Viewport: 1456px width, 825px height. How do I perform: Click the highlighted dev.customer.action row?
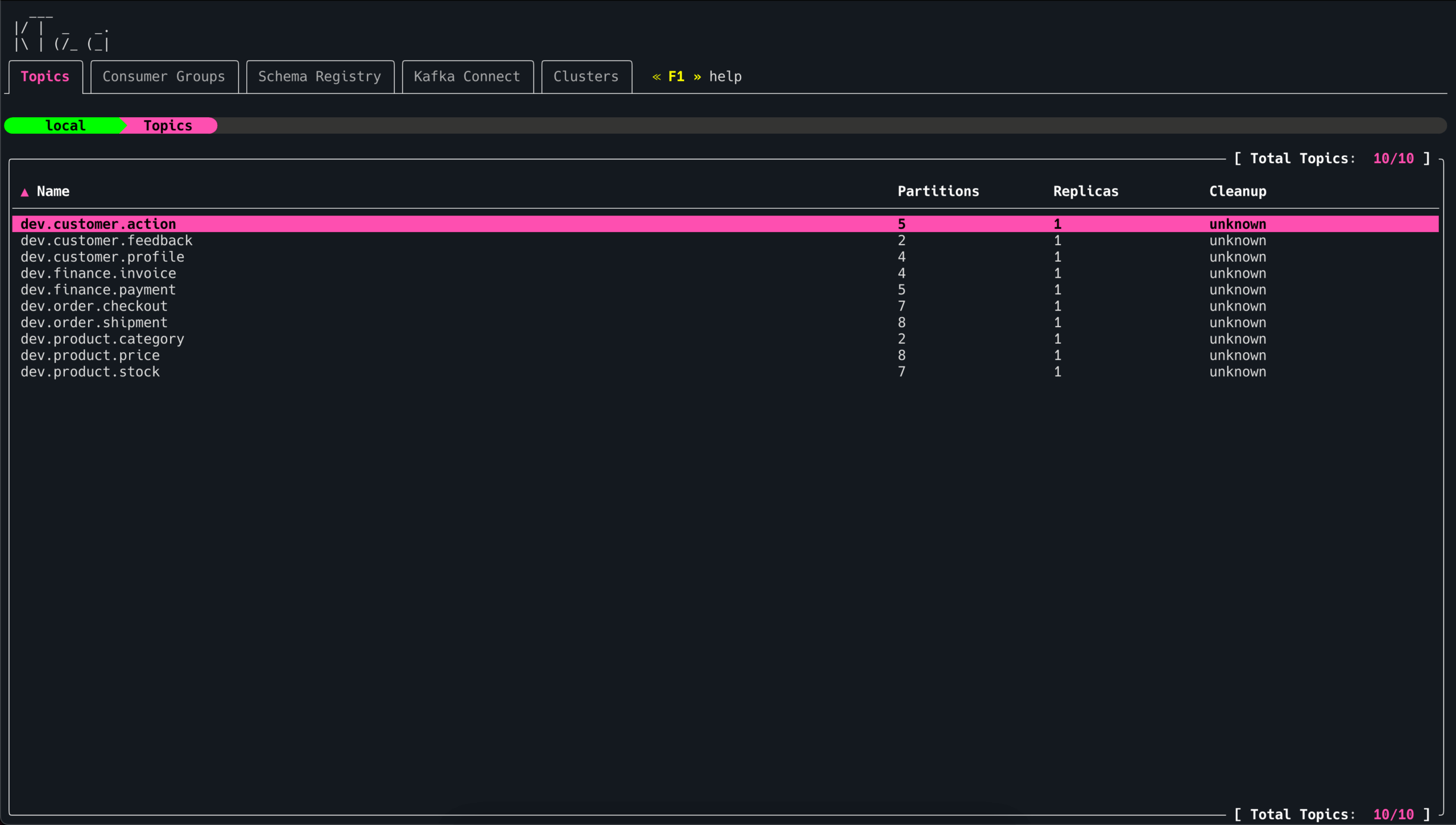pyautogui.click(x=98, y=224)
